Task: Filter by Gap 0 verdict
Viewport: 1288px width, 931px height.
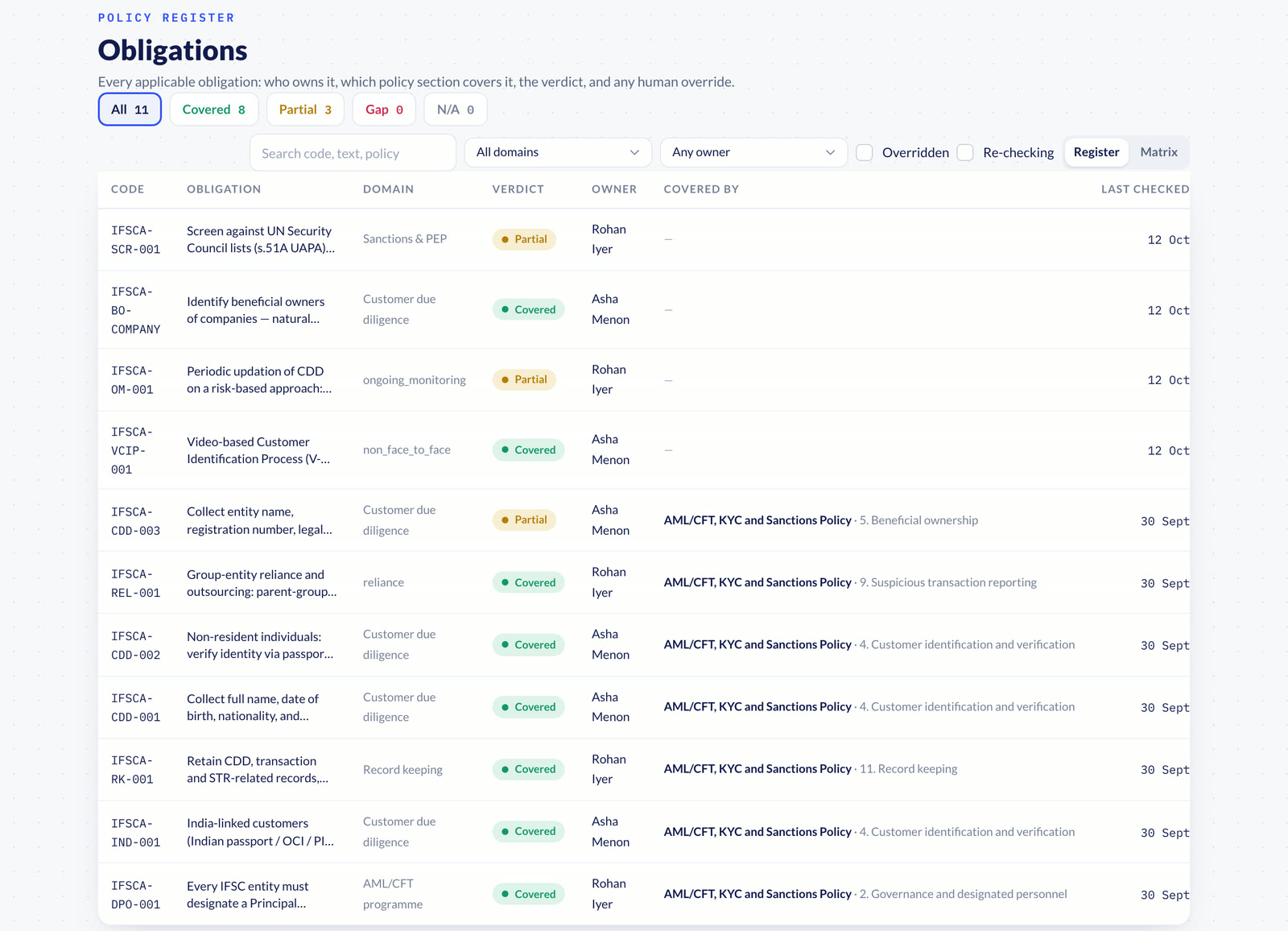Action: (384, 110)
